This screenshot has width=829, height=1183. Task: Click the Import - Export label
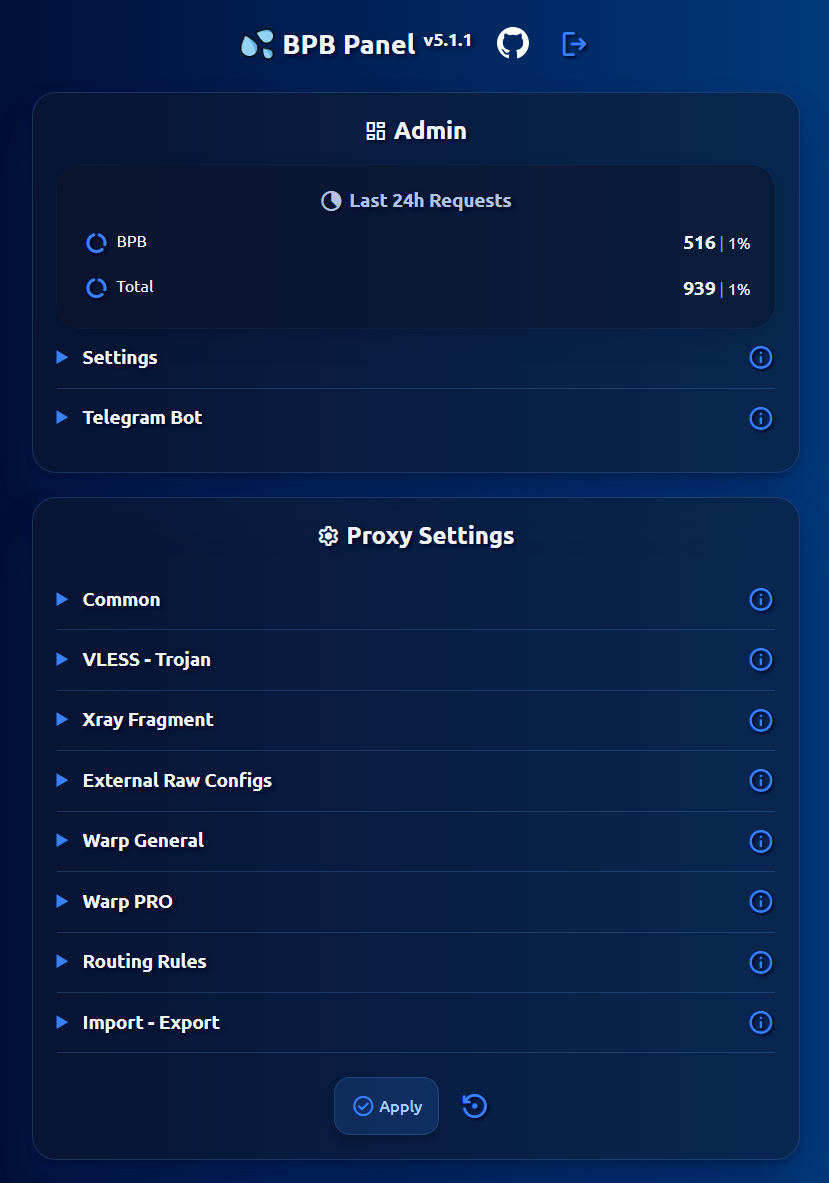click(151, 1022)
